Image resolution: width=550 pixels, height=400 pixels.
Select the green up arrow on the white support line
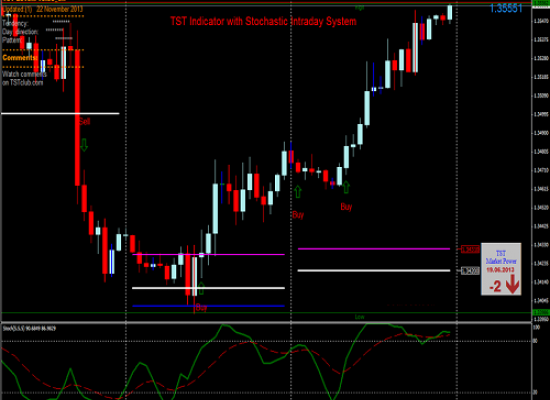[201, 288]
